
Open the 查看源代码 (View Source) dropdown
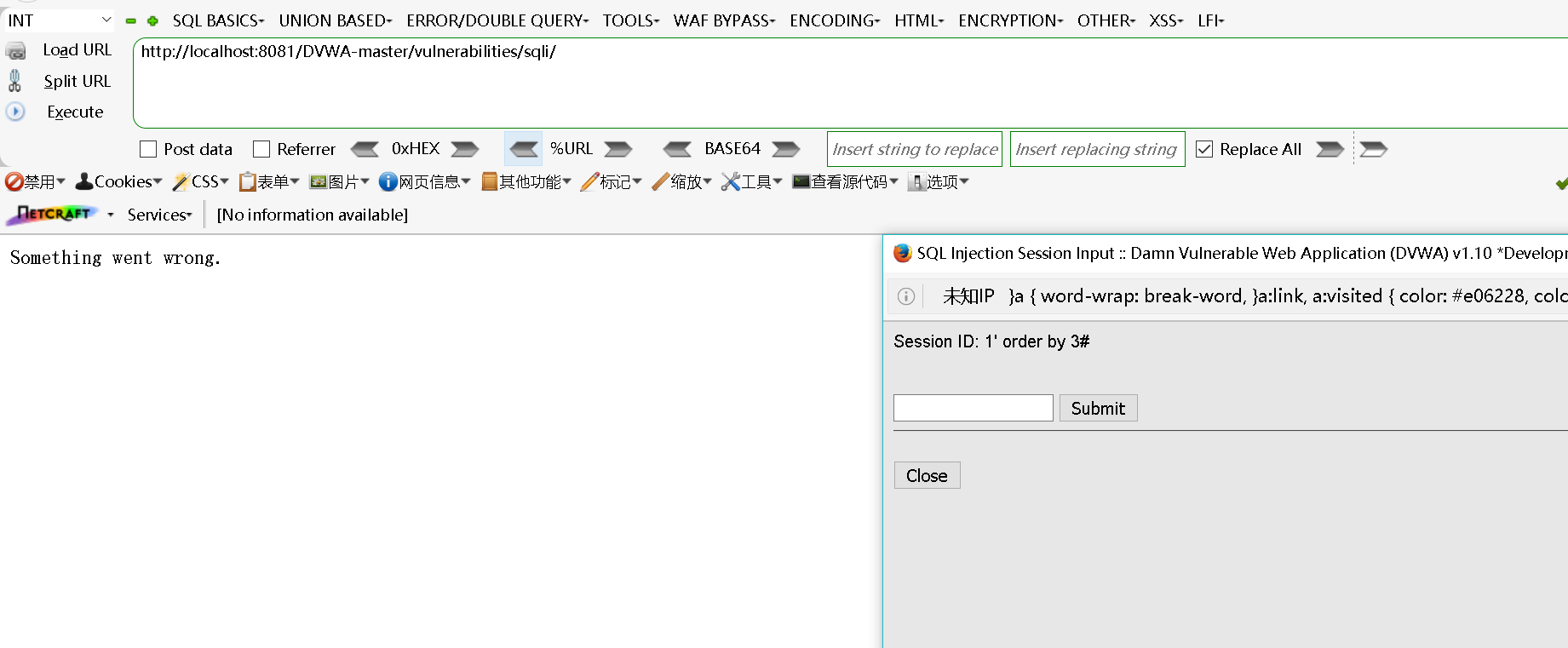tap(846, 181)
